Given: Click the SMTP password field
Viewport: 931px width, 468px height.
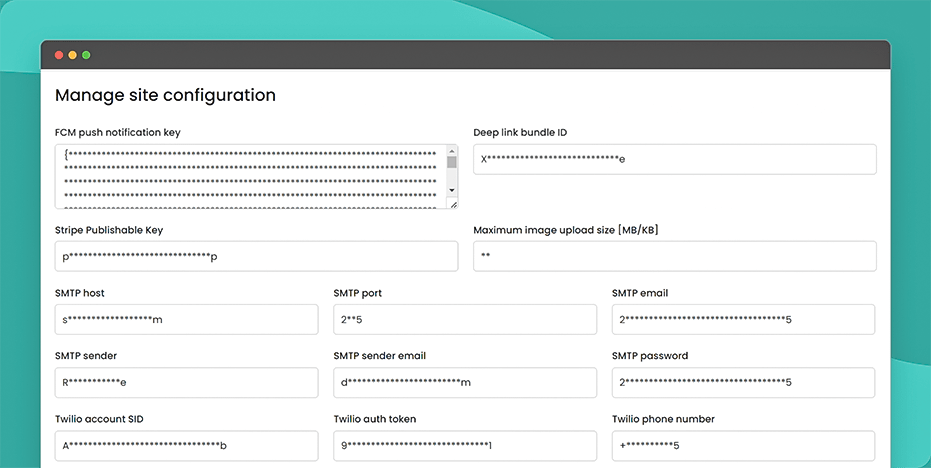Looking at the screenshot, I should coord(743,382).
